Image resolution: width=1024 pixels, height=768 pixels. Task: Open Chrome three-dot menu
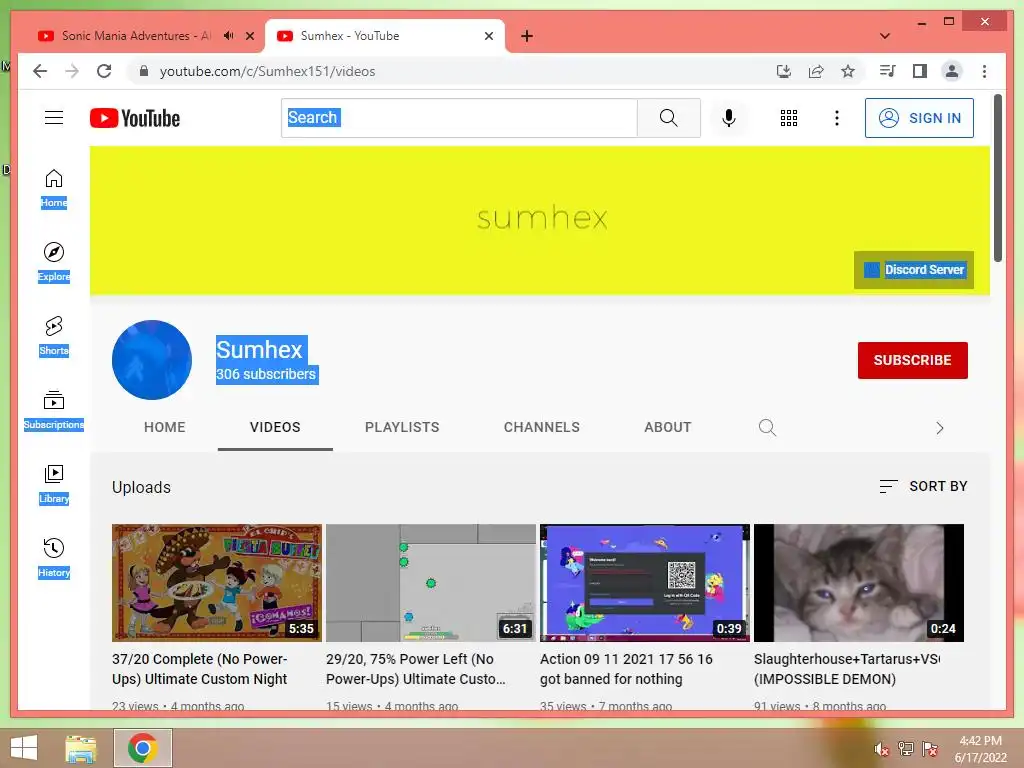(x=984, y=71)
